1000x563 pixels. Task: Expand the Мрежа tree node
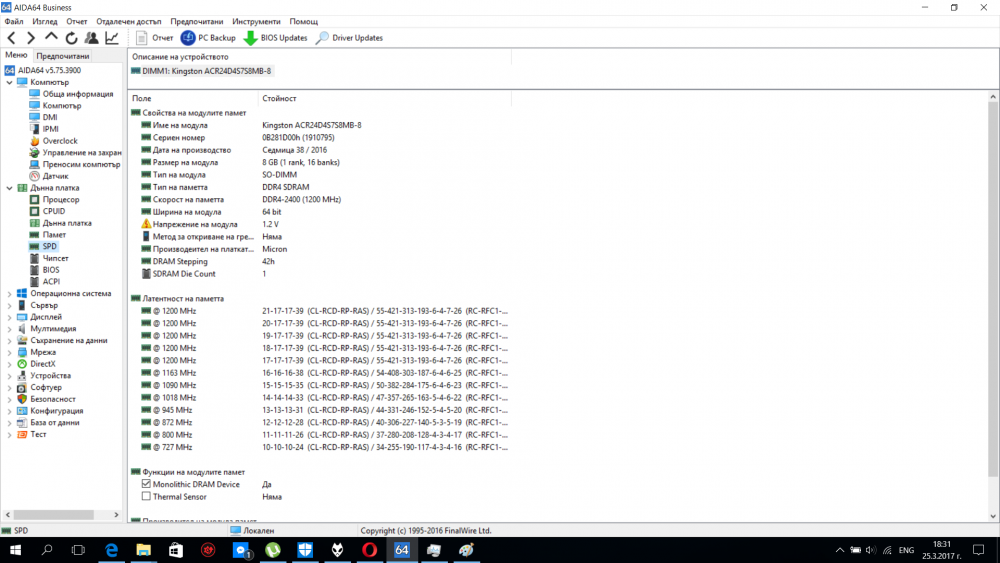[x=10, y=353]
